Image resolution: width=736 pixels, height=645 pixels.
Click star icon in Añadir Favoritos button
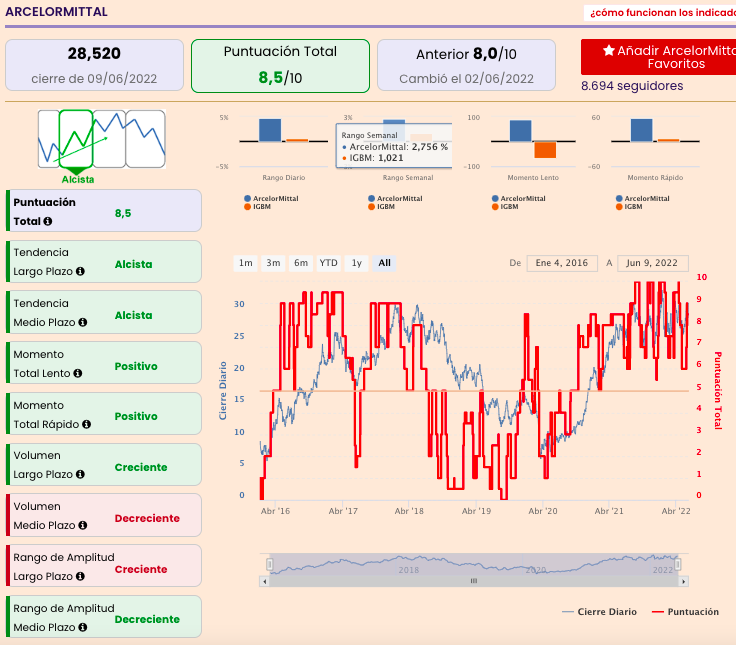(x=609, y=50)
